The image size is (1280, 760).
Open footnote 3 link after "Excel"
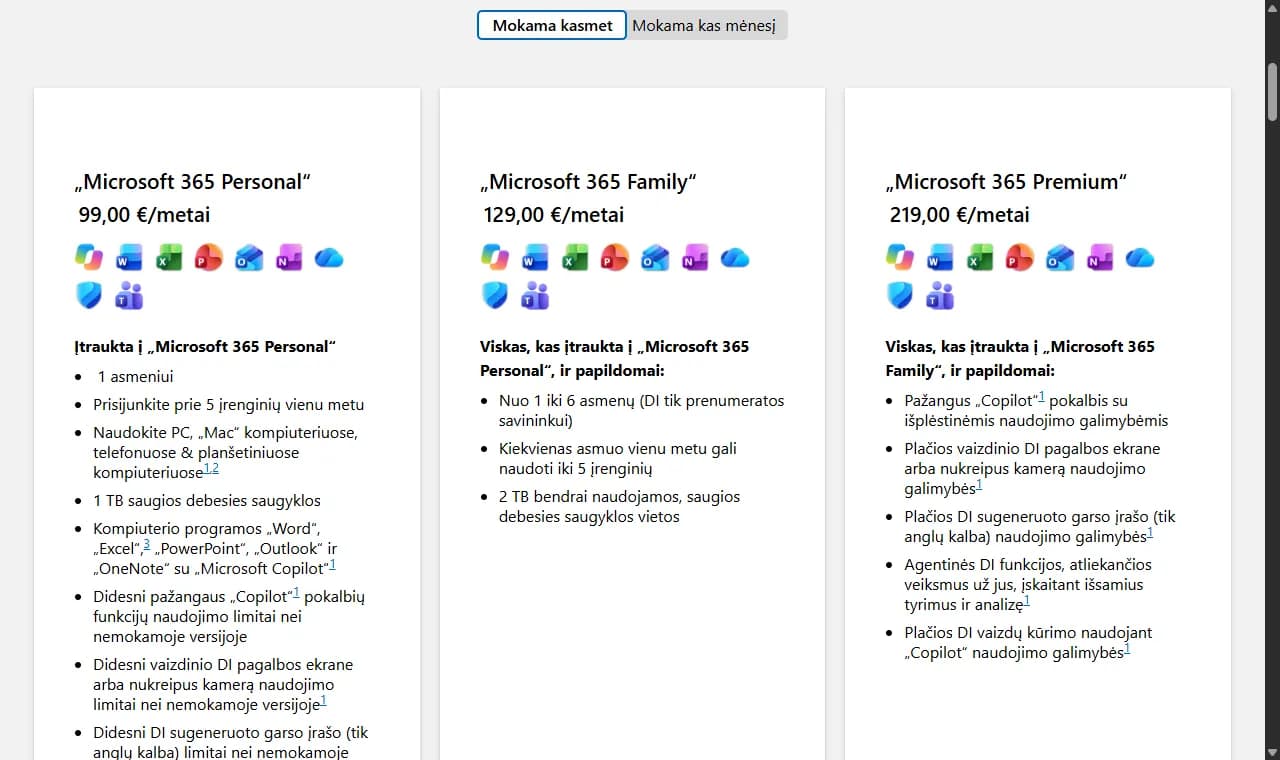pos(146,545)
